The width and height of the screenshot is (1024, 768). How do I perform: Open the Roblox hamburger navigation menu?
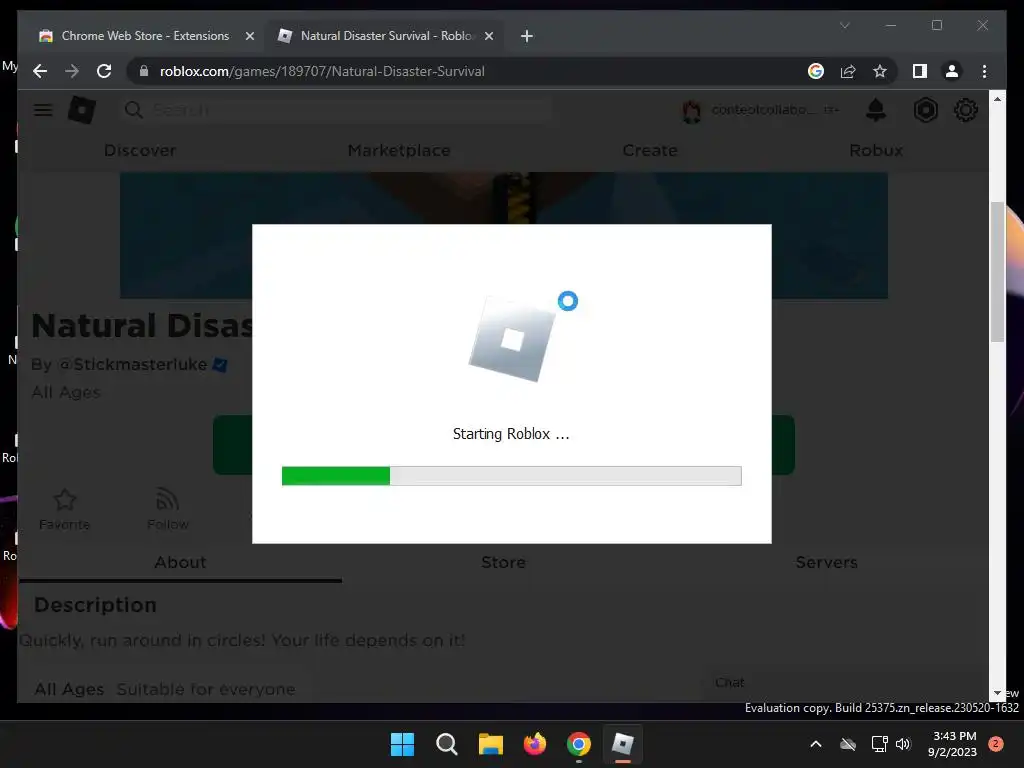(43, 110)
